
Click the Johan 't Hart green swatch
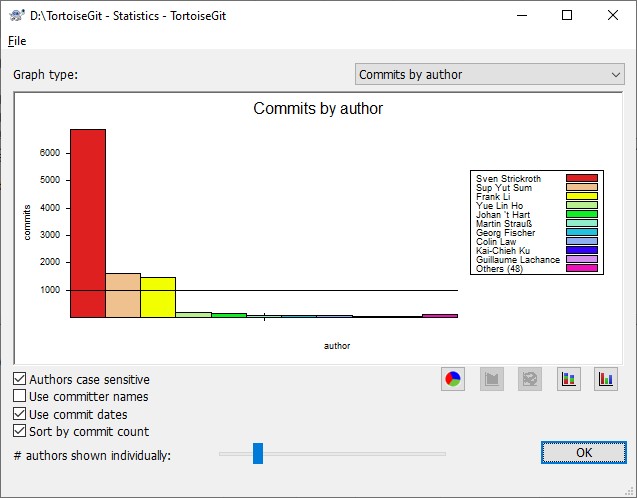coord(582,214)
